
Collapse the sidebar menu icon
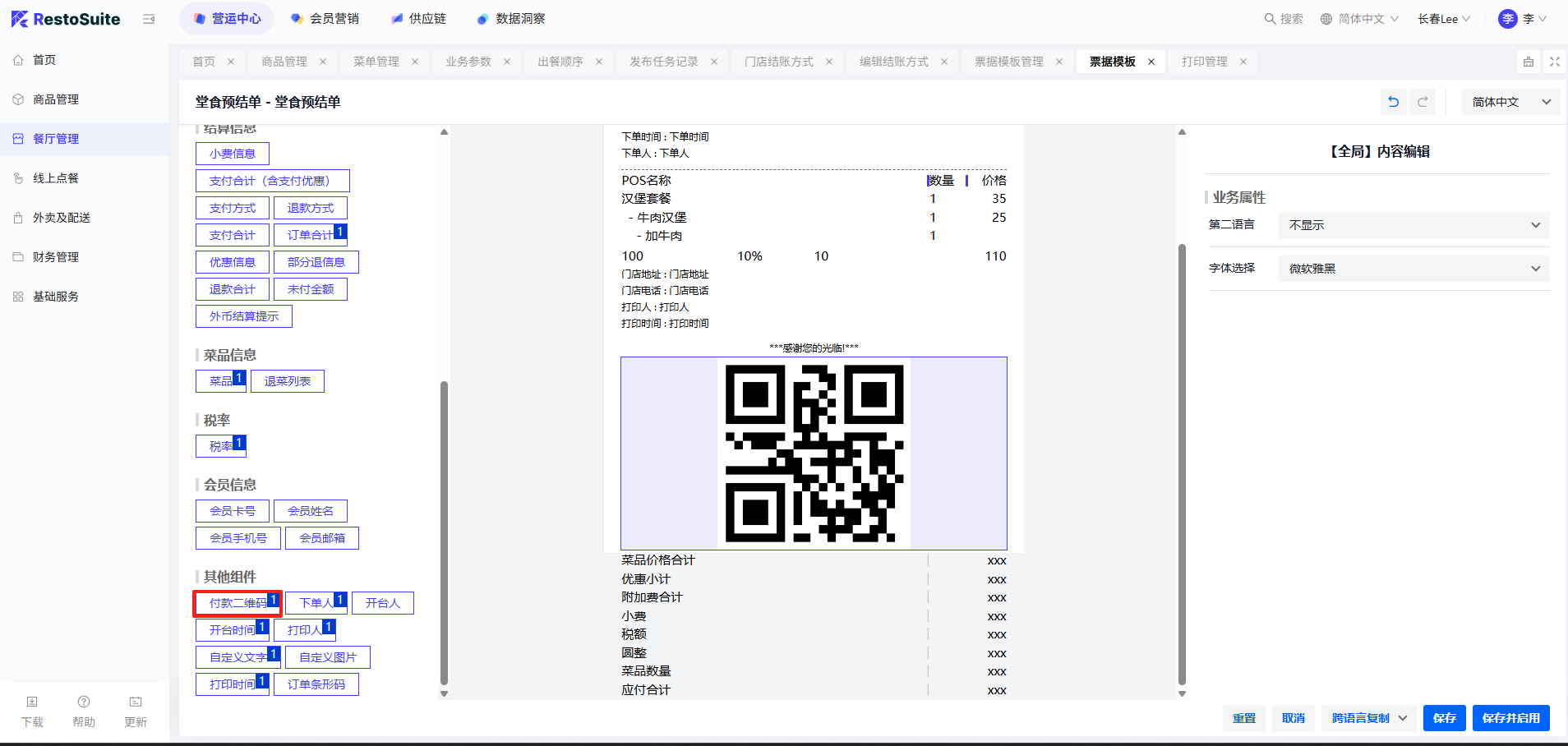[x=149, y=19]
